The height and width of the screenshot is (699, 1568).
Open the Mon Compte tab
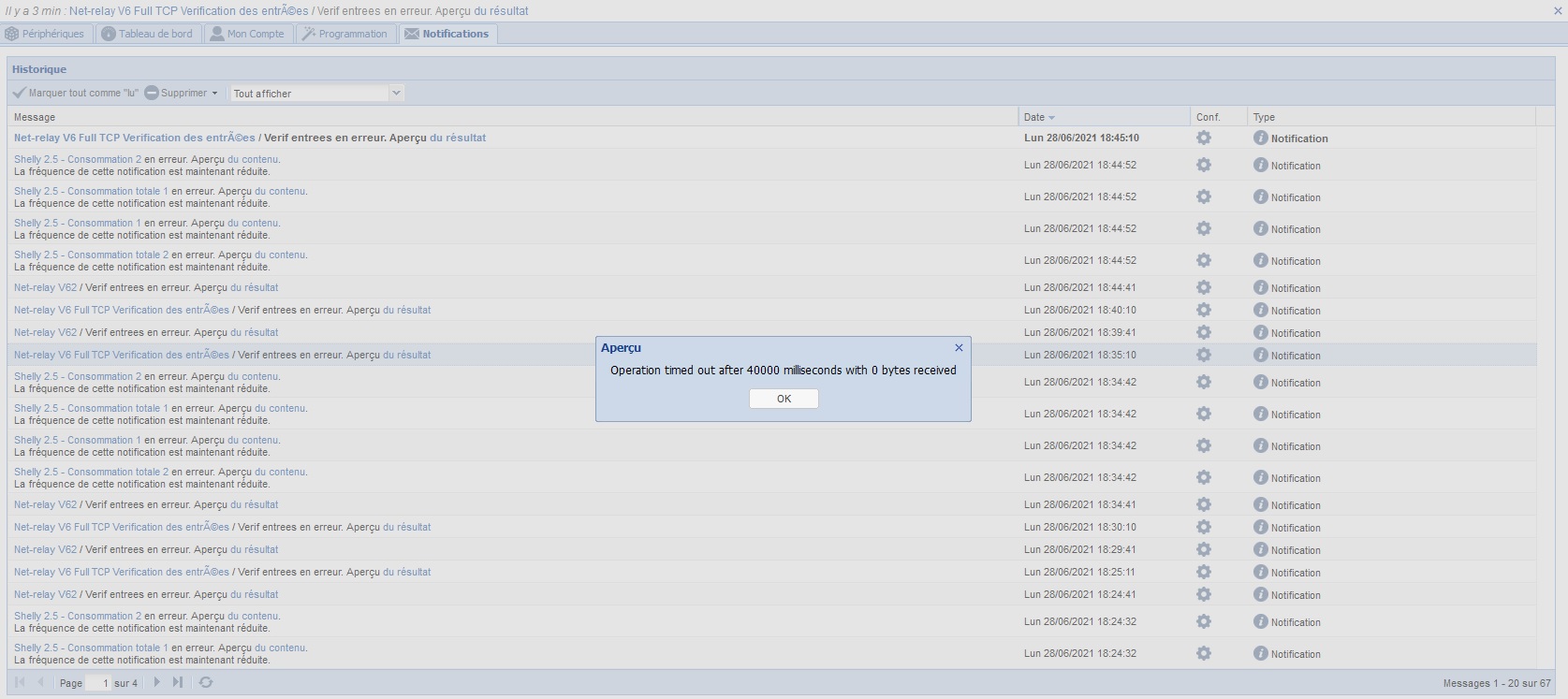coord(247,34)
